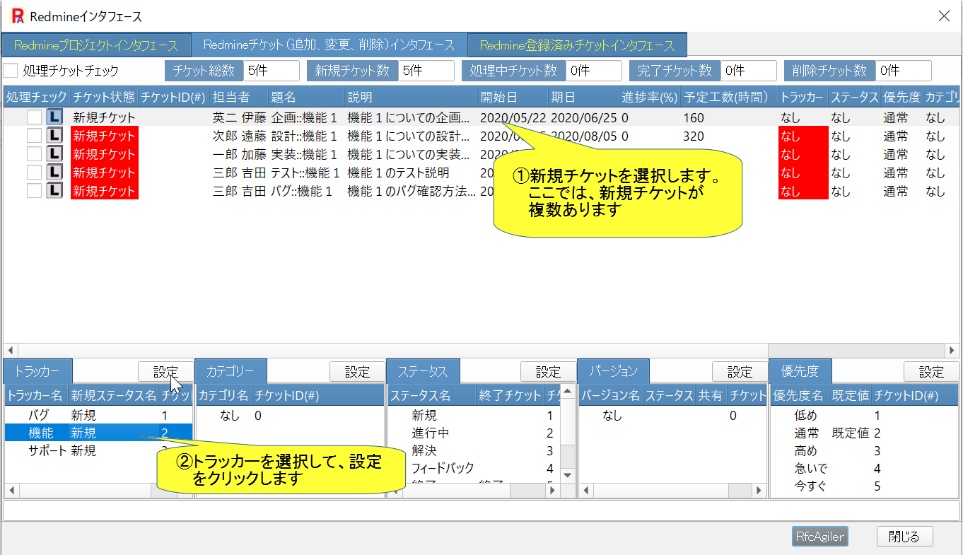Check the box for 英二 伊藤 ticket

tap(34, 117)
